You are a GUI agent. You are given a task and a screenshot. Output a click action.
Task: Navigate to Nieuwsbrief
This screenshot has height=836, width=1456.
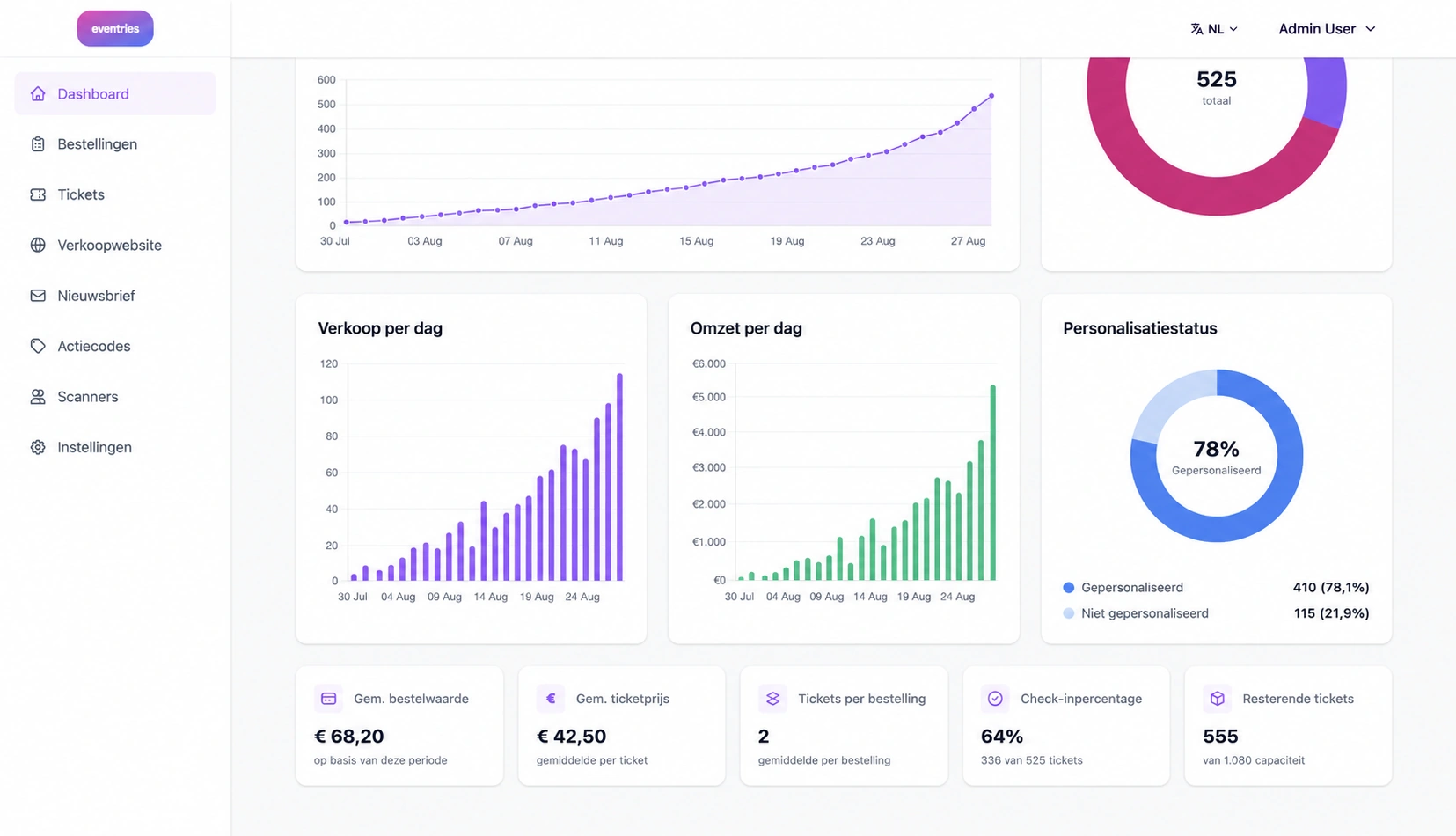coord(115,296)
